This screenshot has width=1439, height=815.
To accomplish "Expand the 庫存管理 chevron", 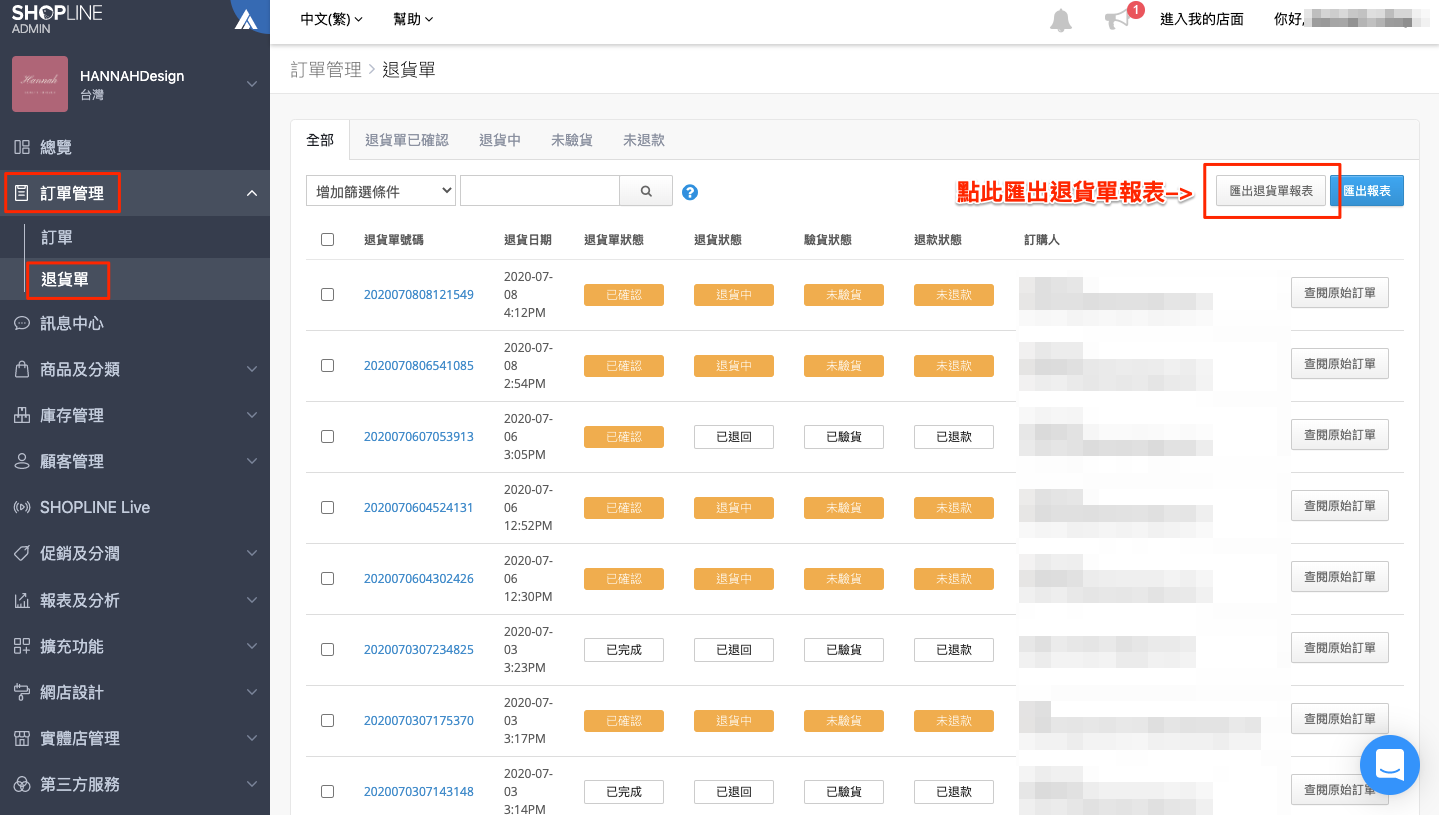I will point(252,415).
